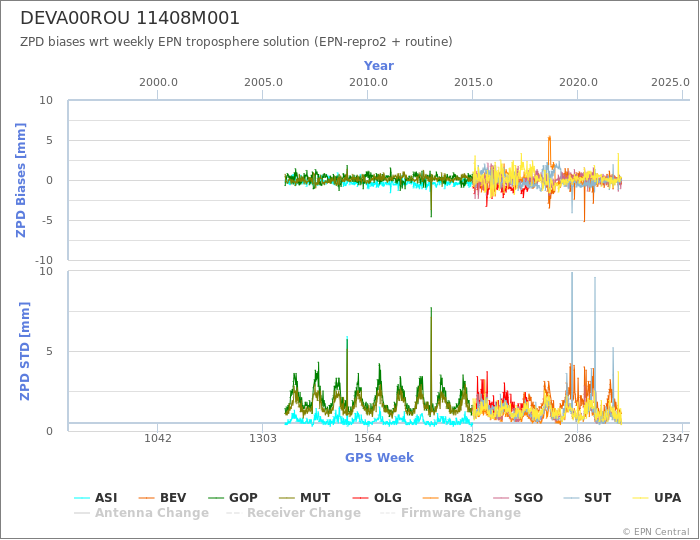Click the cyan ASI line marker
The width and height of the screenshot is (700, 540).
pos(82,498)
